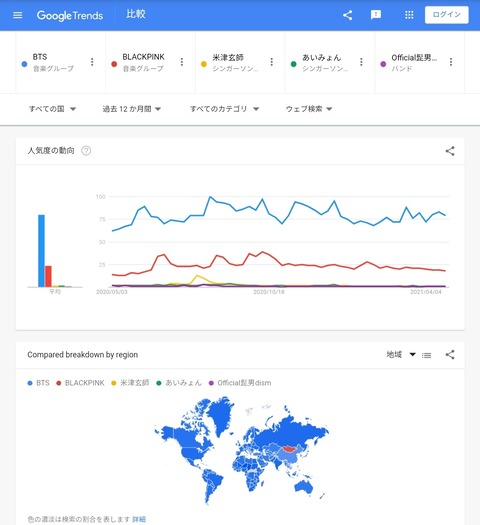Open the three-dot menu for 米津玄師
This screenshot has height=525, width=480.
tap(271, 62)
